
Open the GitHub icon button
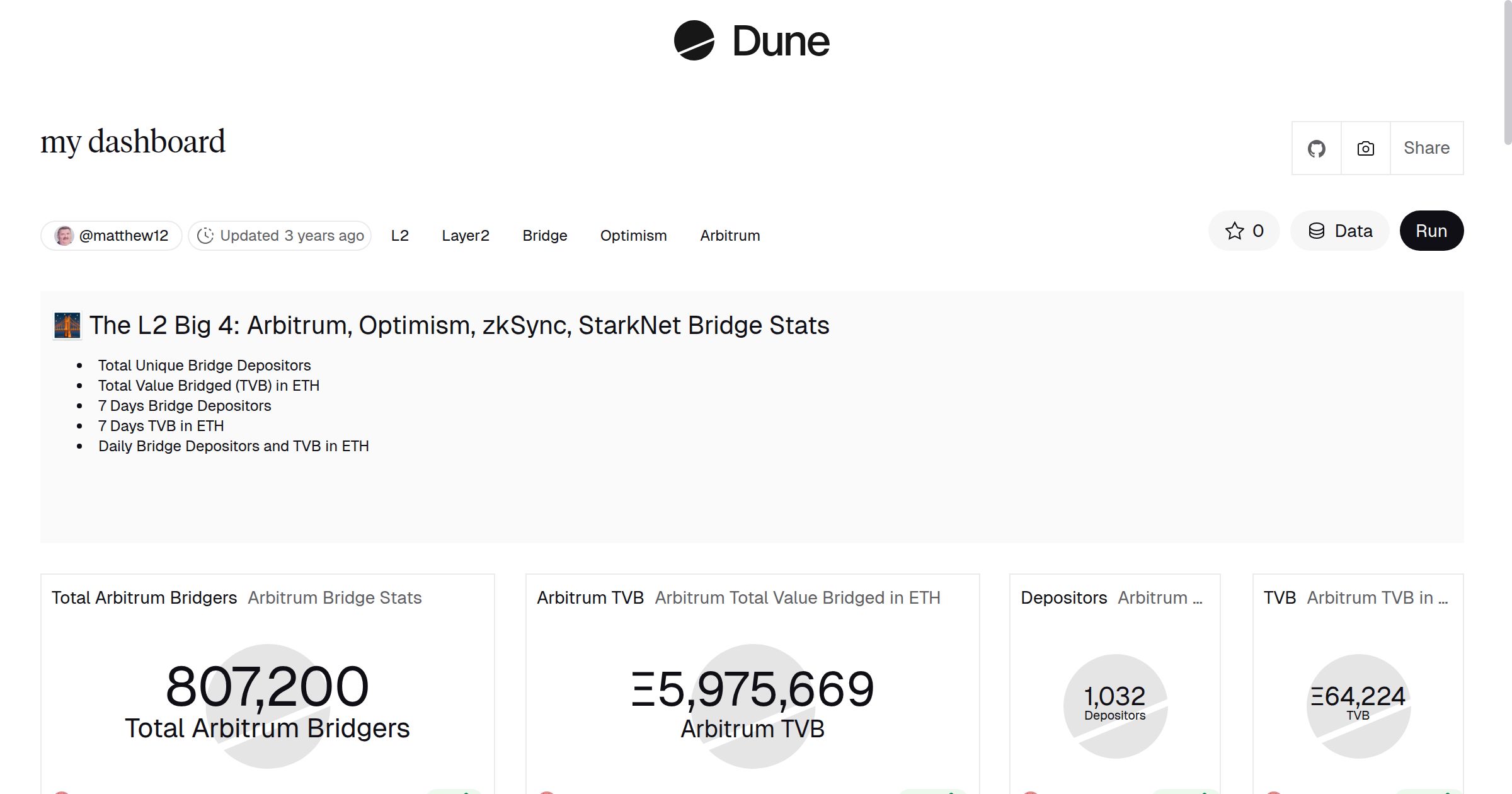click(1316, 149)
